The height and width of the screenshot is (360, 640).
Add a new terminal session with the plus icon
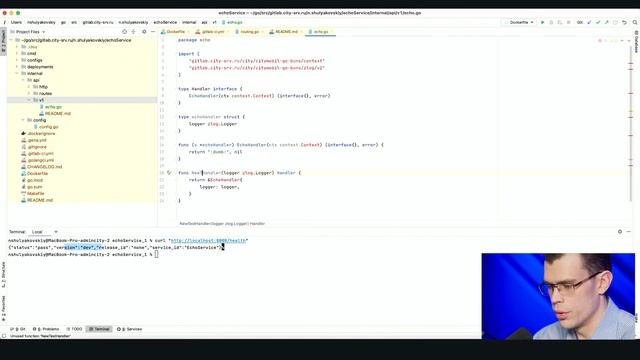pos(56,231)
